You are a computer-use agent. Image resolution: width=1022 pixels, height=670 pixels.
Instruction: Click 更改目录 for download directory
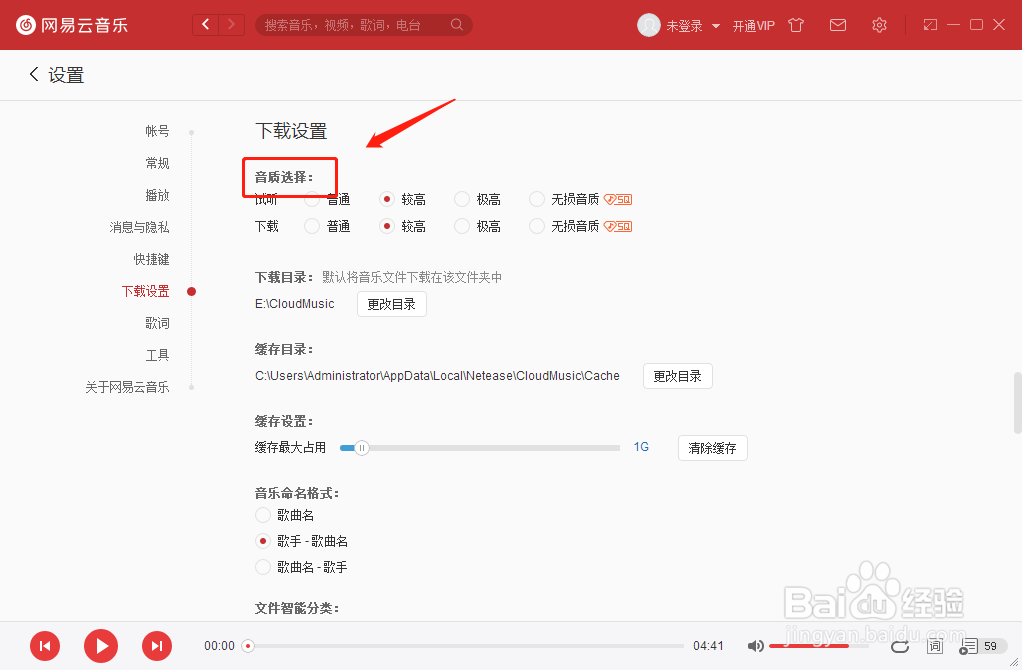coord(392,304)
